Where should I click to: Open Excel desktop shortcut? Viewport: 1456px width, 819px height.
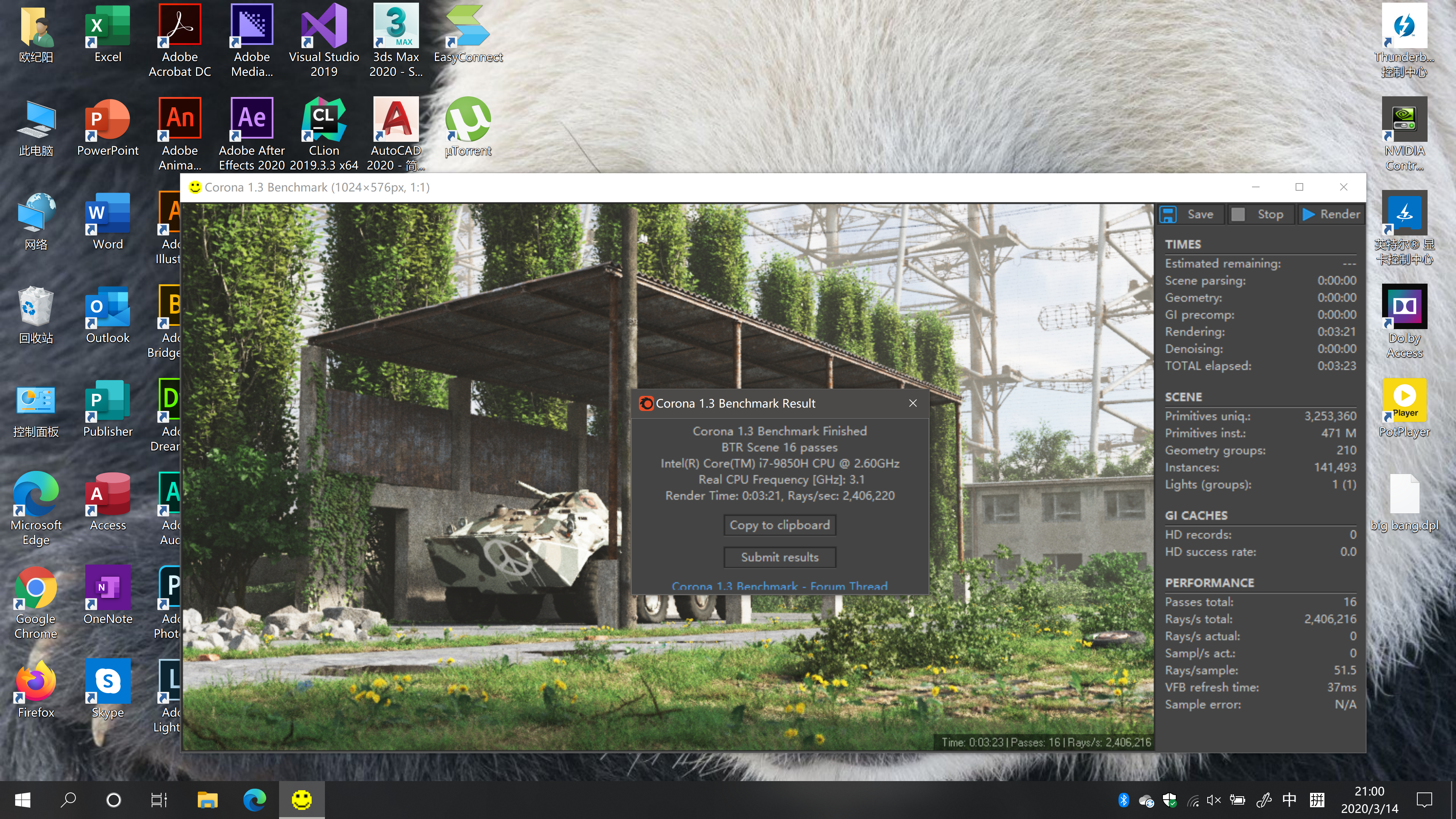click(107, 34)
